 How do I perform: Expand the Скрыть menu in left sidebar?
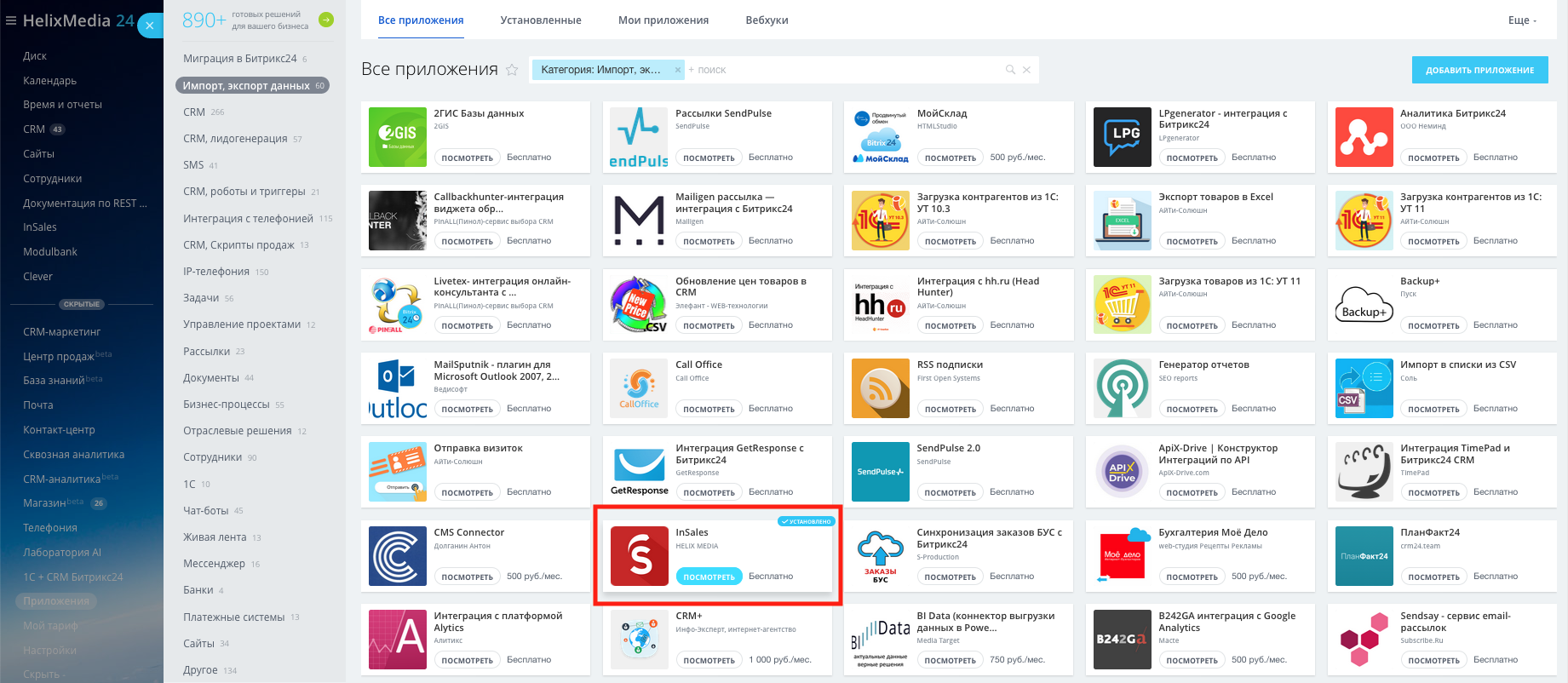pos(44,674)
